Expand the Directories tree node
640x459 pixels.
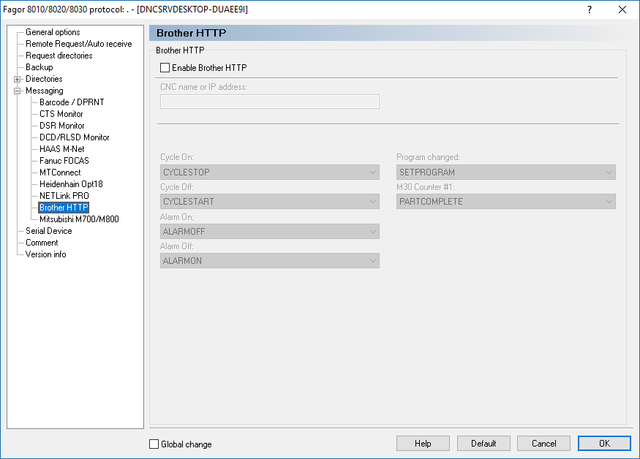pyautogui.click(x=17, y=79)
